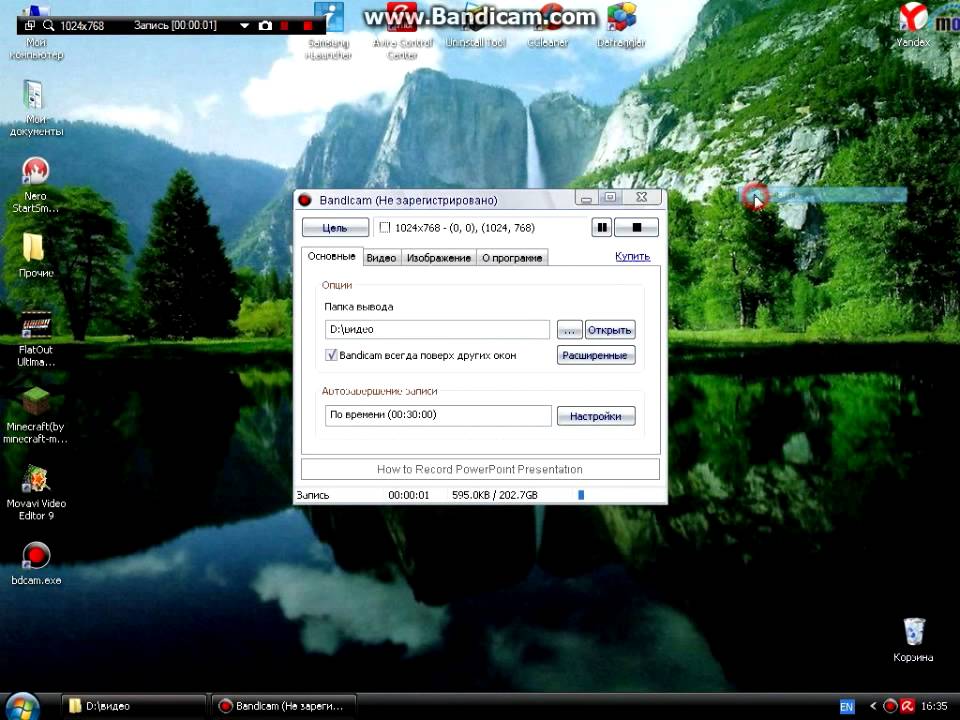
Task: Click the camera screenshot icon in recording bar
Action: coord(265,26)
